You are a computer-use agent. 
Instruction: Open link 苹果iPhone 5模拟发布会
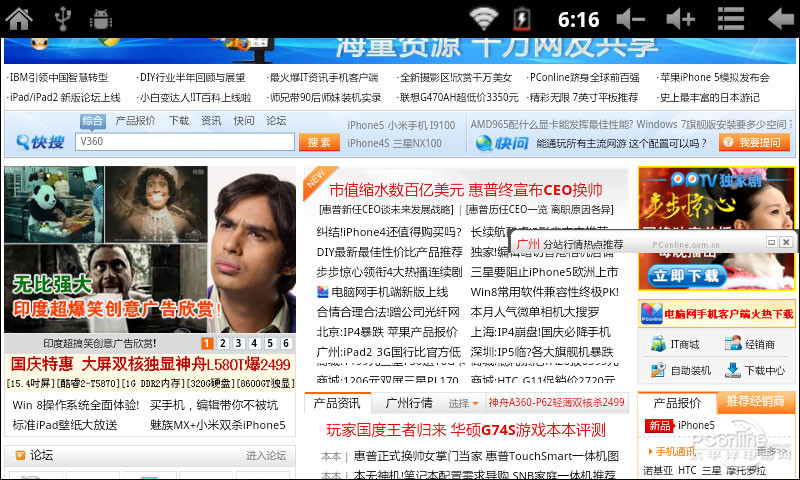click(714, 78)
